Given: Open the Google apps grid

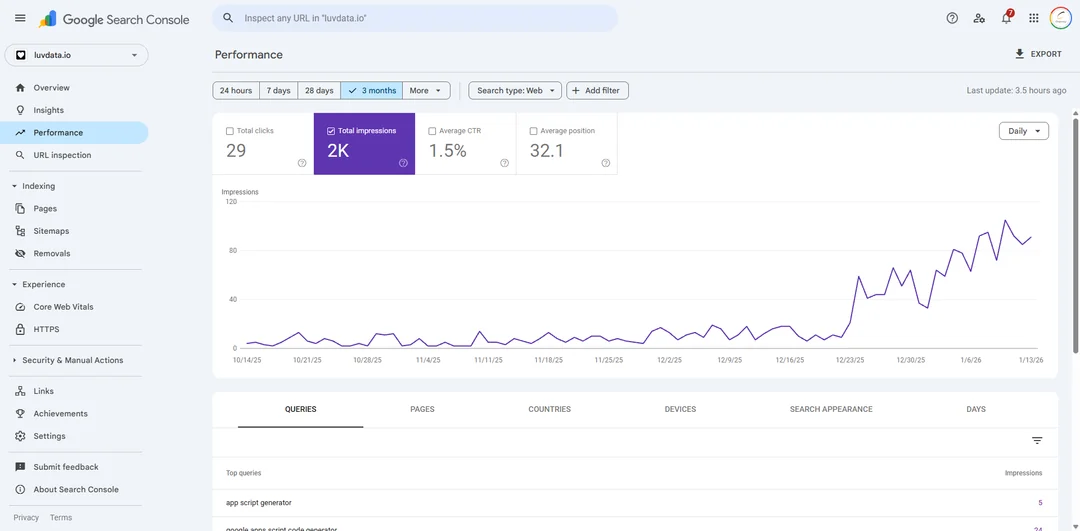Looking at the screenshot, I should click(1034, 18).
